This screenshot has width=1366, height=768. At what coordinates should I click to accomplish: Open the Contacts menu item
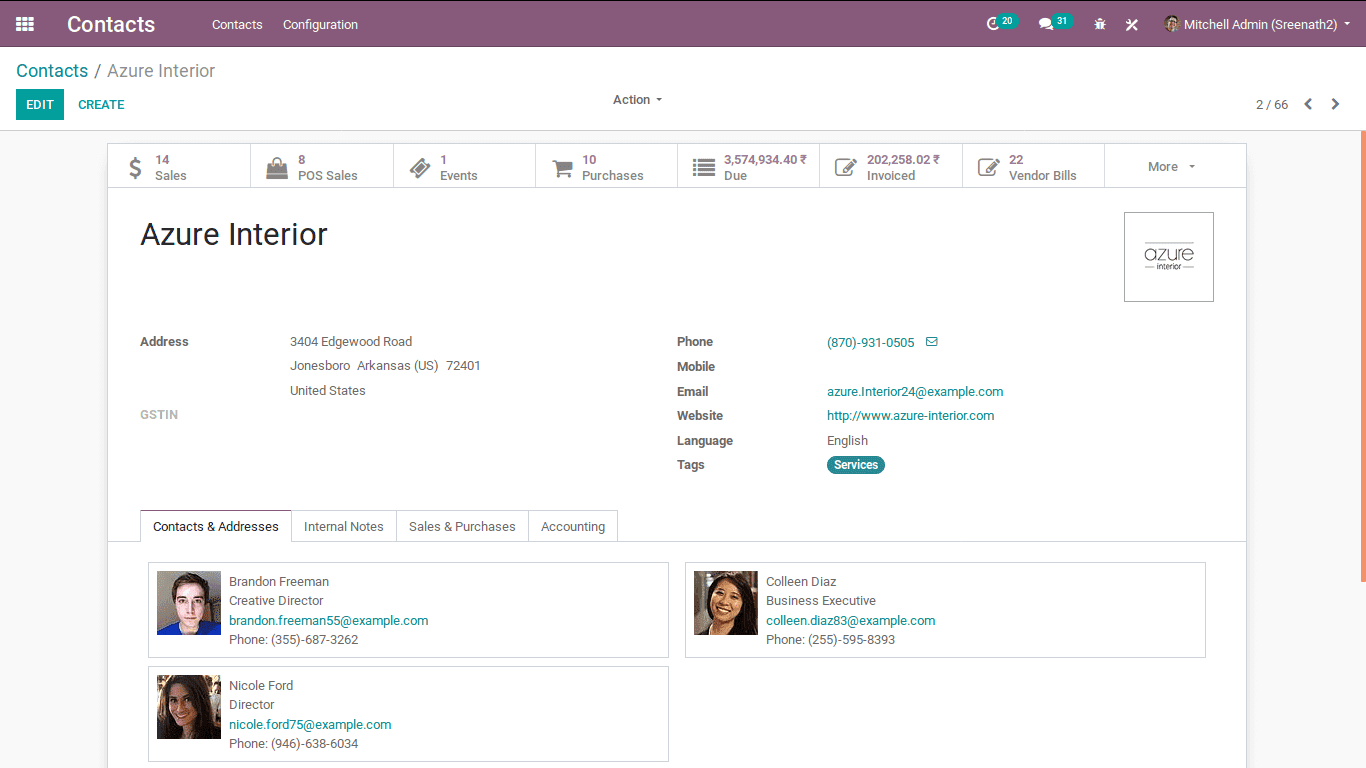[x=237, y=24]
